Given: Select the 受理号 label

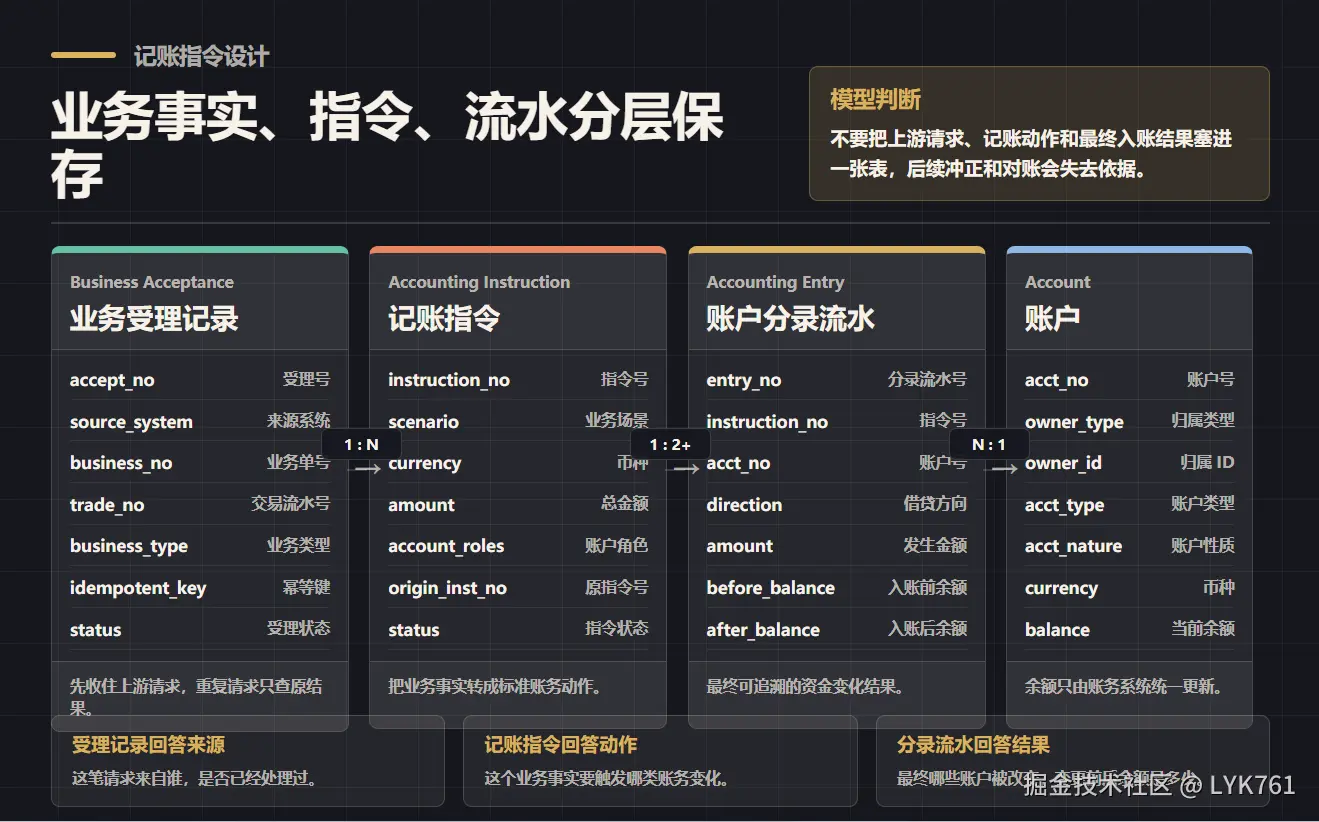Looking at the screenshot, I should coord(306,379).
